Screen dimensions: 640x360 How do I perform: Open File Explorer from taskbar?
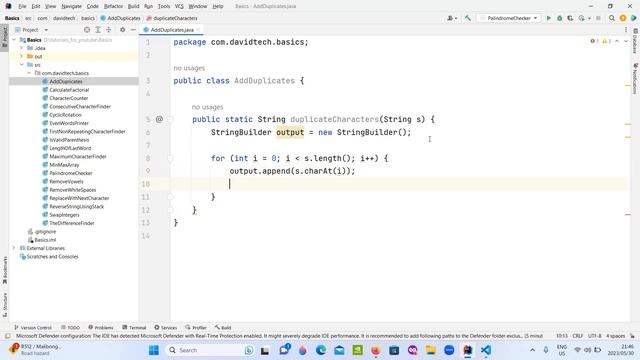(x=431, y=350)
